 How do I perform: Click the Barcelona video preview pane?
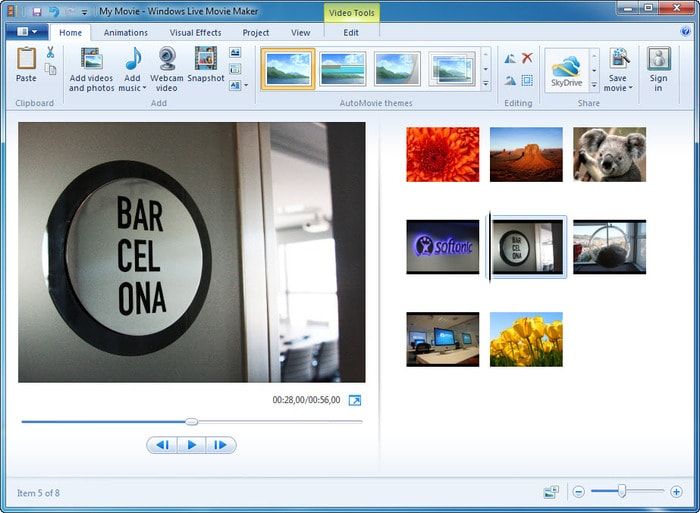[192, 252]
